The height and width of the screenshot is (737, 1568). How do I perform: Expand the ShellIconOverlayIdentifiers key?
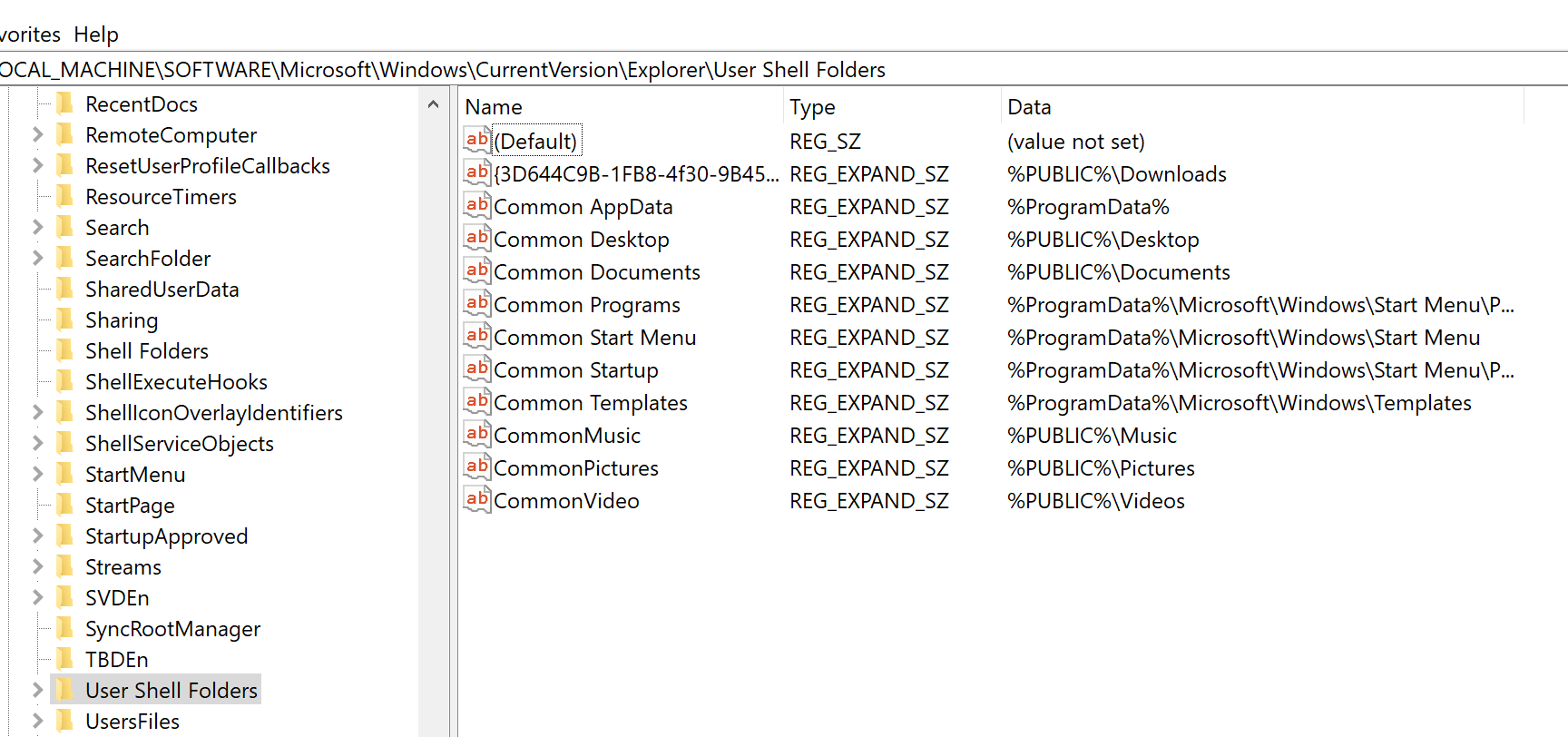tap(37, 412)
